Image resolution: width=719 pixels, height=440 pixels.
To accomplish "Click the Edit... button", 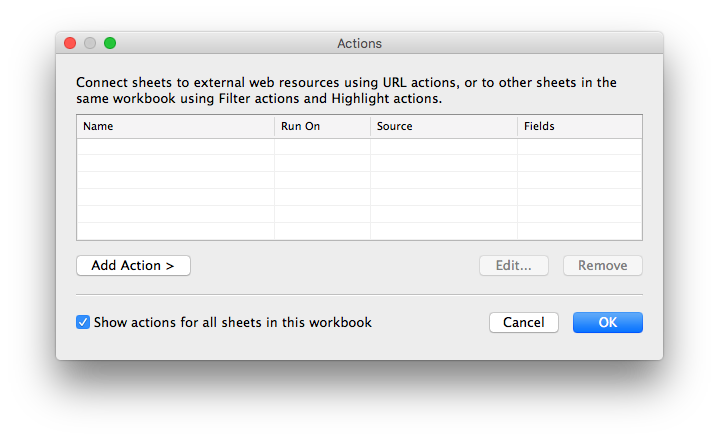I will (514, 265).
